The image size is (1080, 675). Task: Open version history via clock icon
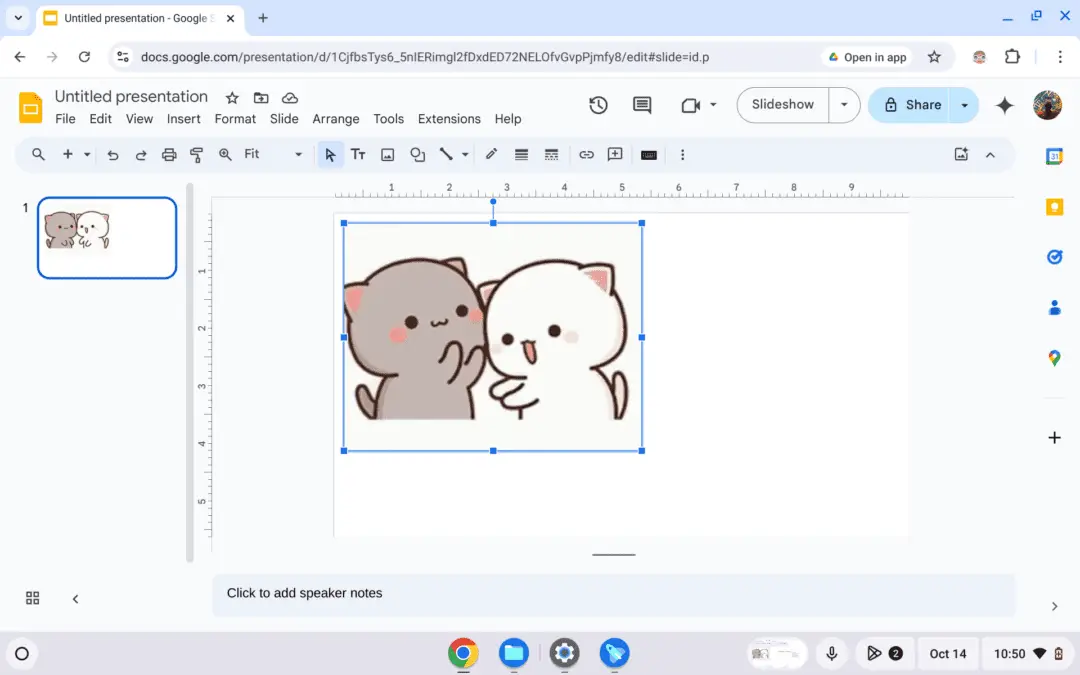coord(598,104)
